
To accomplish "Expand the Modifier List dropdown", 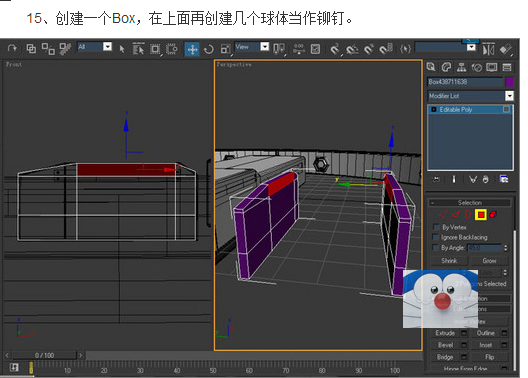I will [471, 96].
